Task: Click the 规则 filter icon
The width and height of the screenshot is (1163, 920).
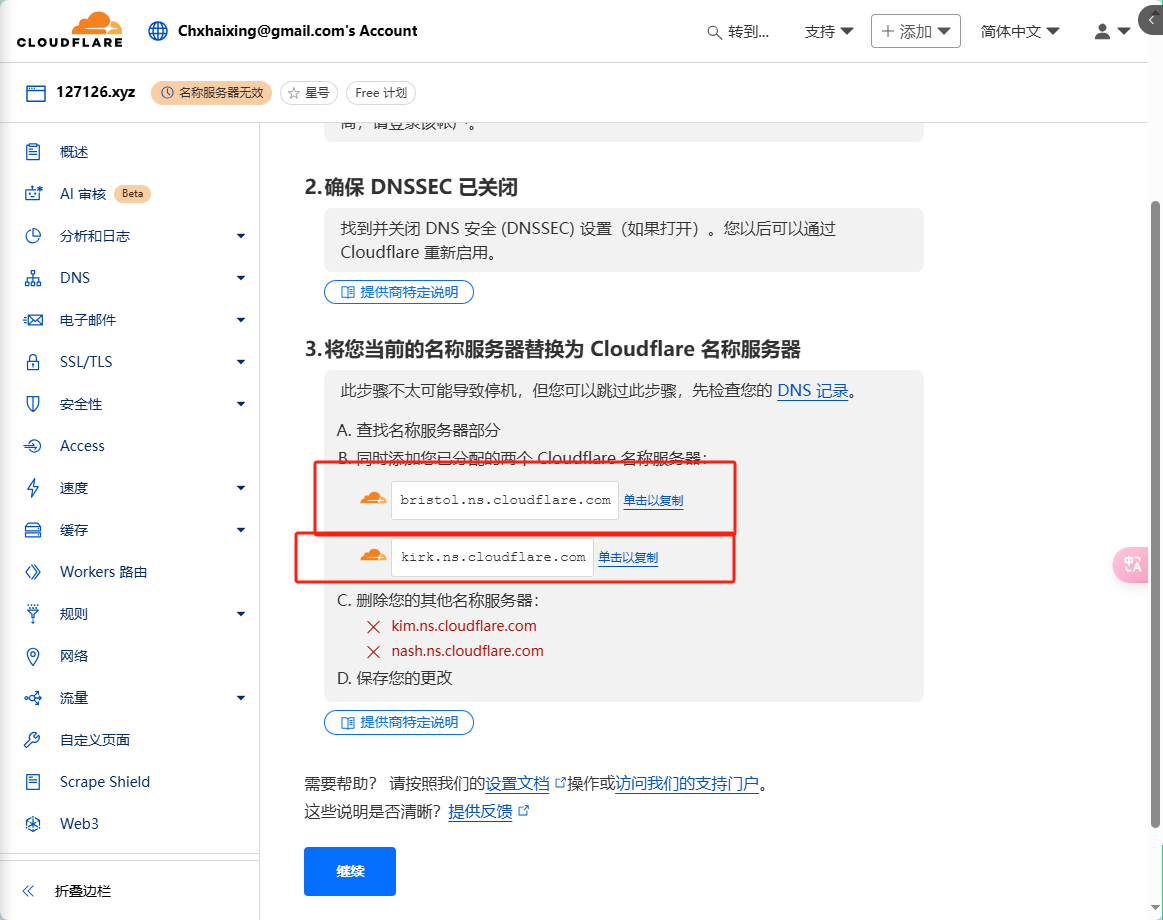Action: tap(33, 614)
